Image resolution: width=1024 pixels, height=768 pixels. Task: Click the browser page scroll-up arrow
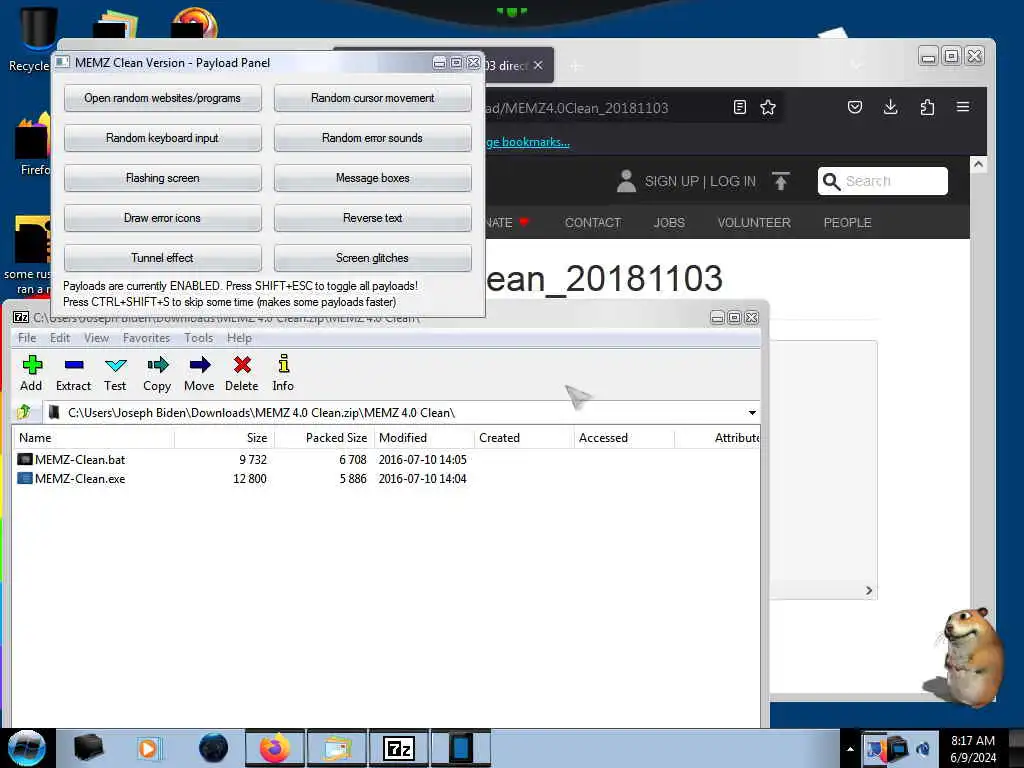click(x=978, y=165)
